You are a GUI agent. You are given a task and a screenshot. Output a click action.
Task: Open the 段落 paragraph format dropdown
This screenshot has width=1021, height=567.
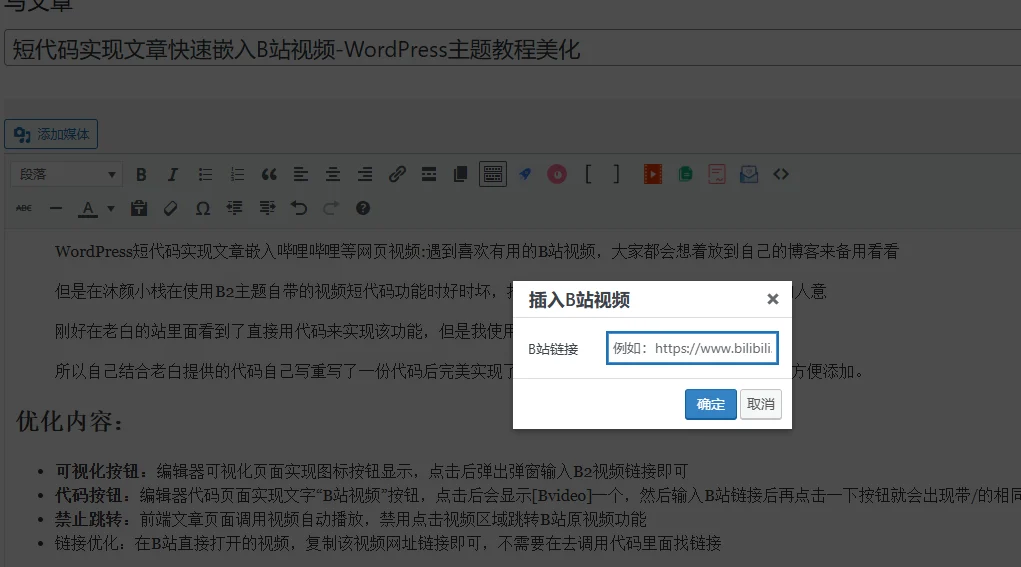coord(66,174)
